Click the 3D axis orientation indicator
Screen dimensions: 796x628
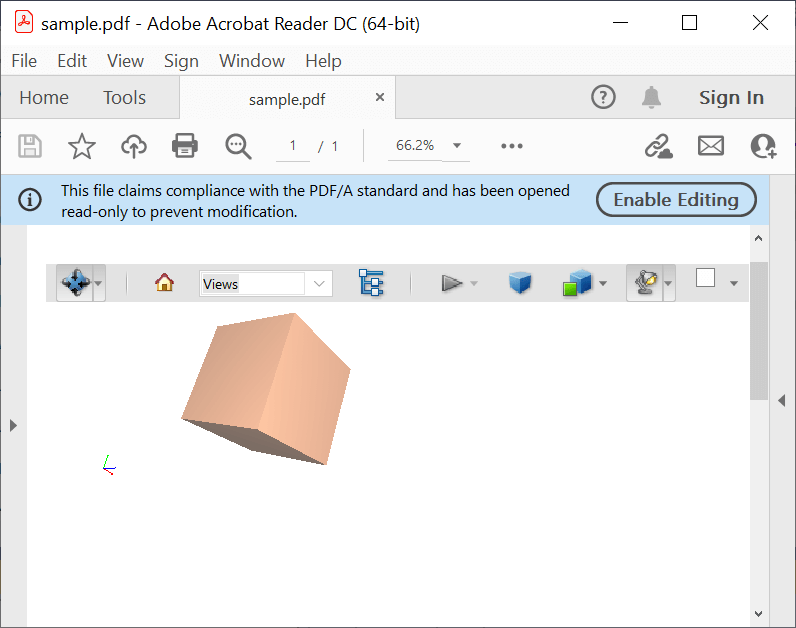(109, 465)
